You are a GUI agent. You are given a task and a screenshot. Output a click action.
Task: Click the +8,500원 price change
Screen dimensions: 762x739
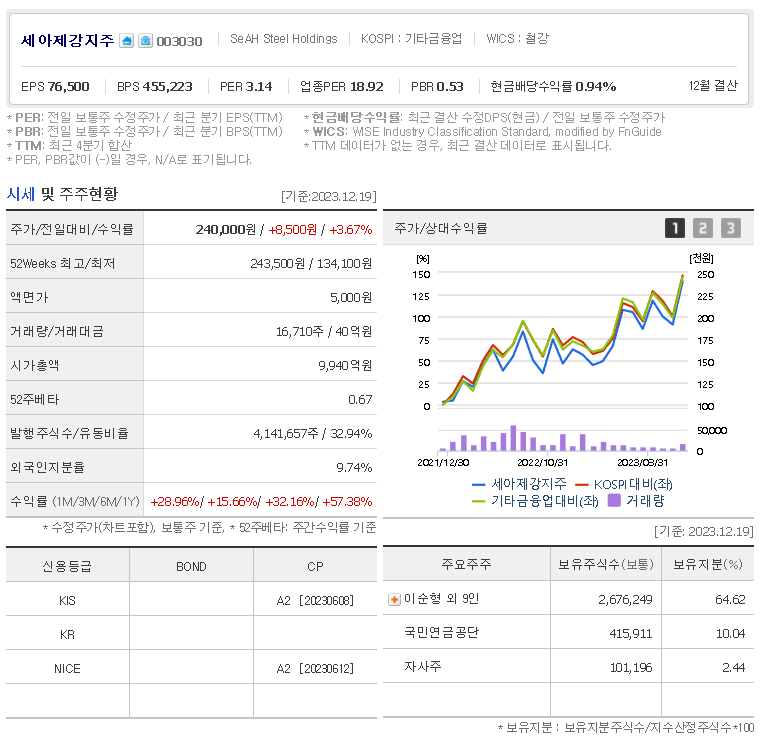292,229
